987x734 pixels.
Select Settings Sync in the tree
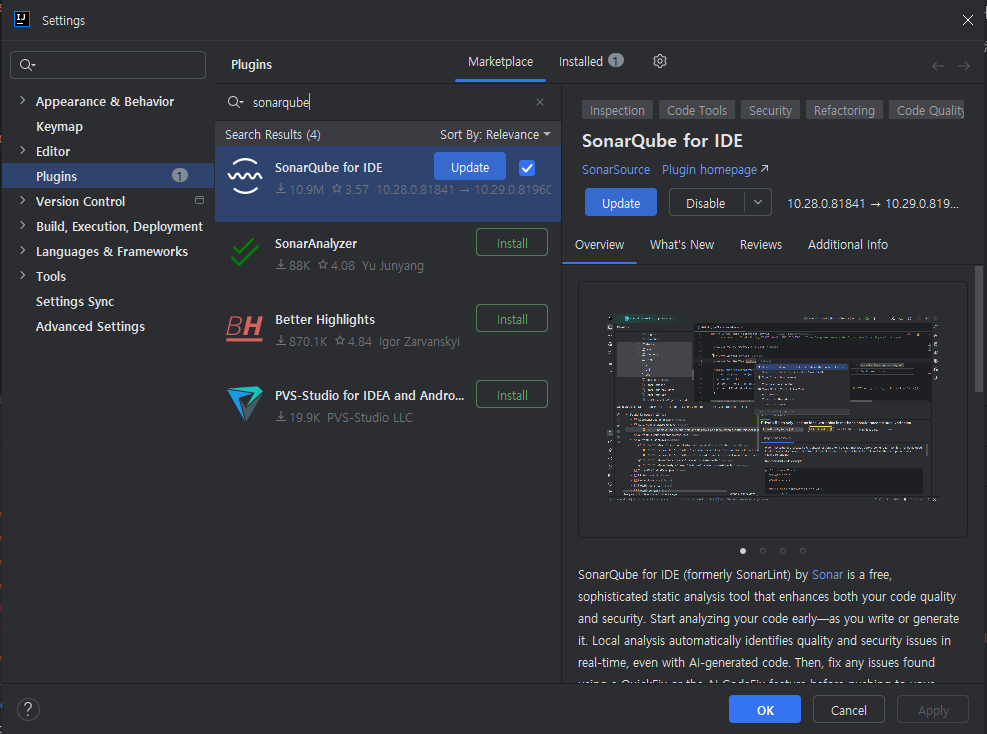(75, 302)
